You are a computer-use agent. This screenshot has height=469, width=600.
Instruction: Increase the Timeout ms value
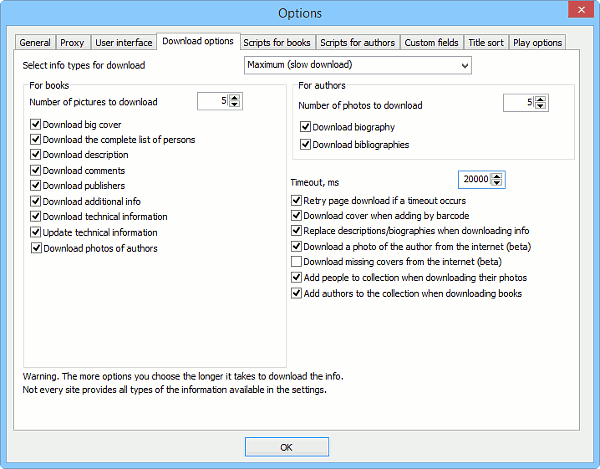point(497,176)
